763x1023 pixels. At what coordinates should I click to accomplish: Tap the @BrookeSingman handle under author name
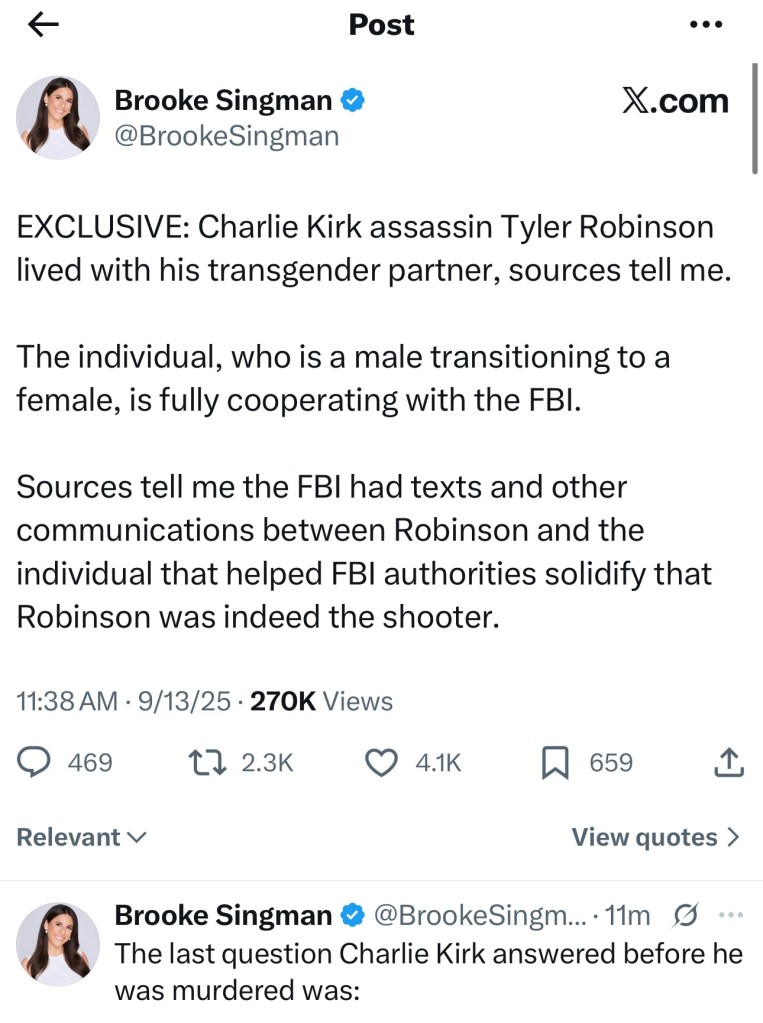227,135
